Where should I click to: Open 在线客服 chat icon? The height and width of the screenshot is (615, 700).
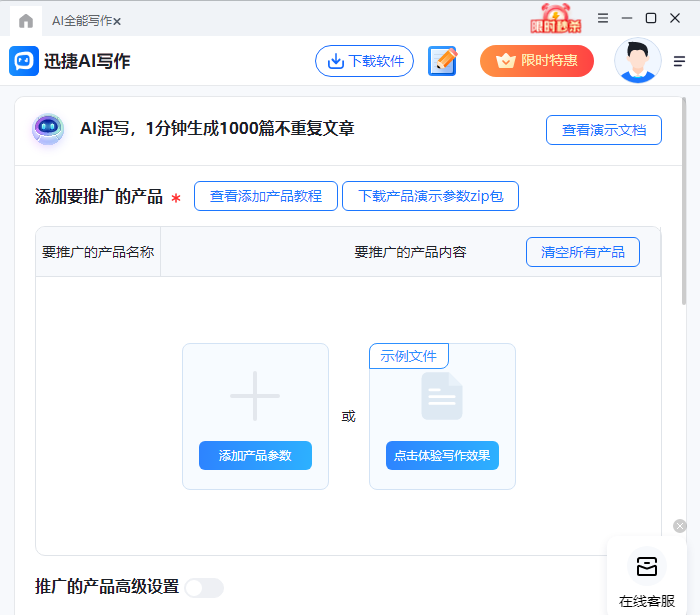[x=646, y=567]
